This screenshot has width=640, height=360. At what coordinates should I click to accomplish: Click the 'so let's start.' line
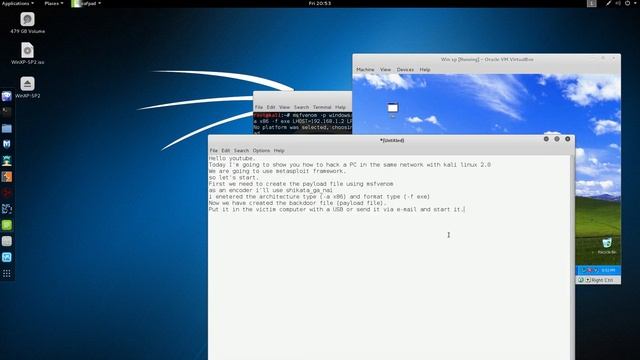point(233,178)
